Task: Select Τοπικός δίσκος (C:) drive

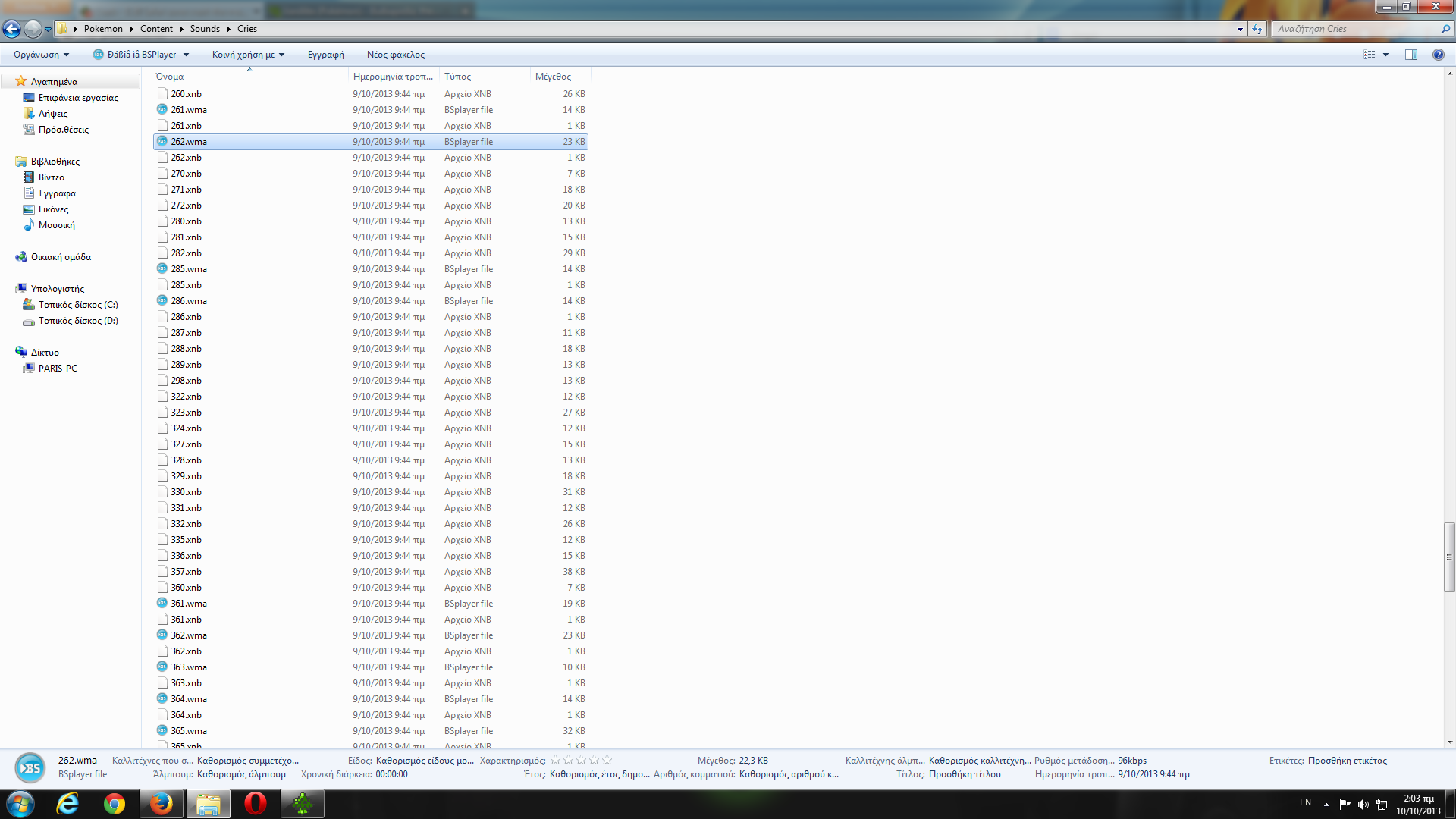Action: click(78, 305)
